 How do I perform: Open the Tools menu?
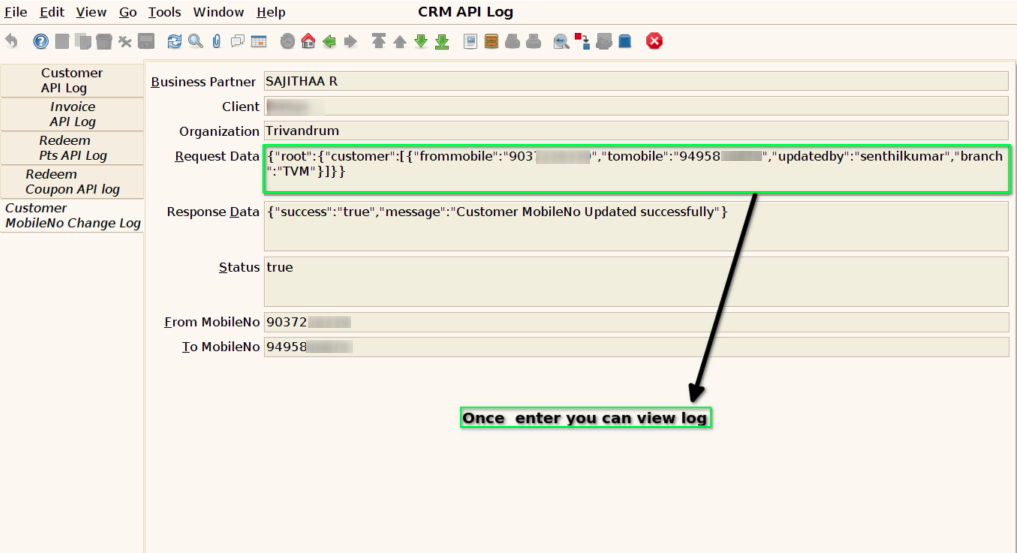[165, 12]
